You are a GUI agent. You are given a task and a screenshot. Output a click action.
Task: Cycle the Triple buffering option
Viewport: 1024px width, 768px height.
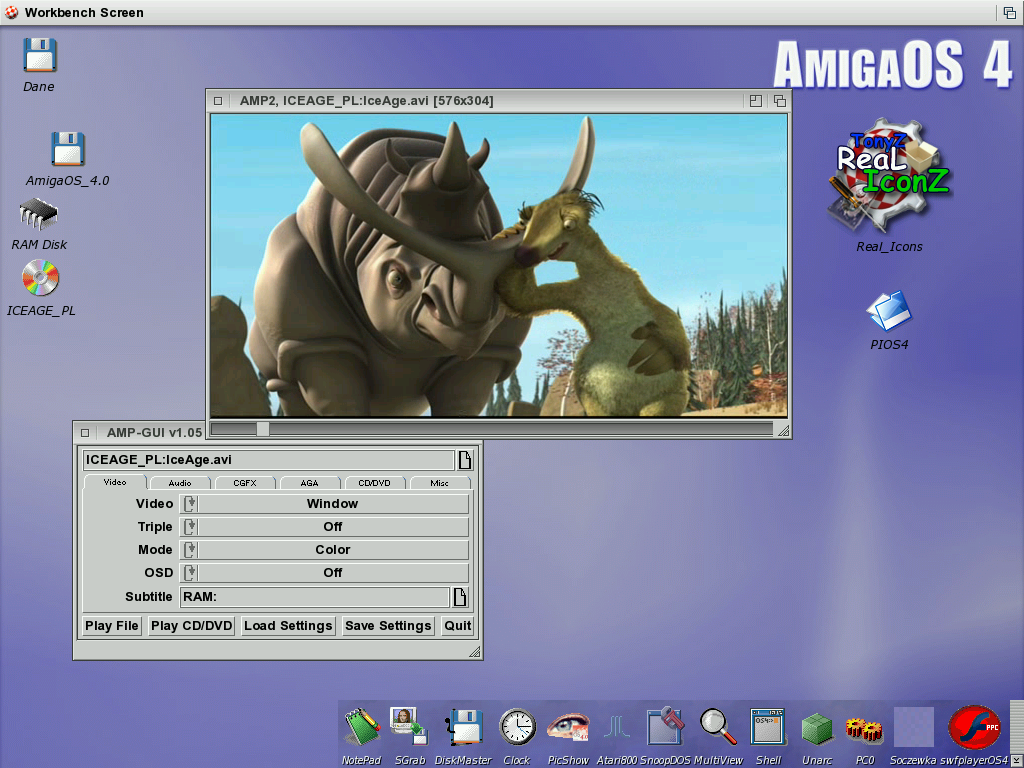(325, 526)
